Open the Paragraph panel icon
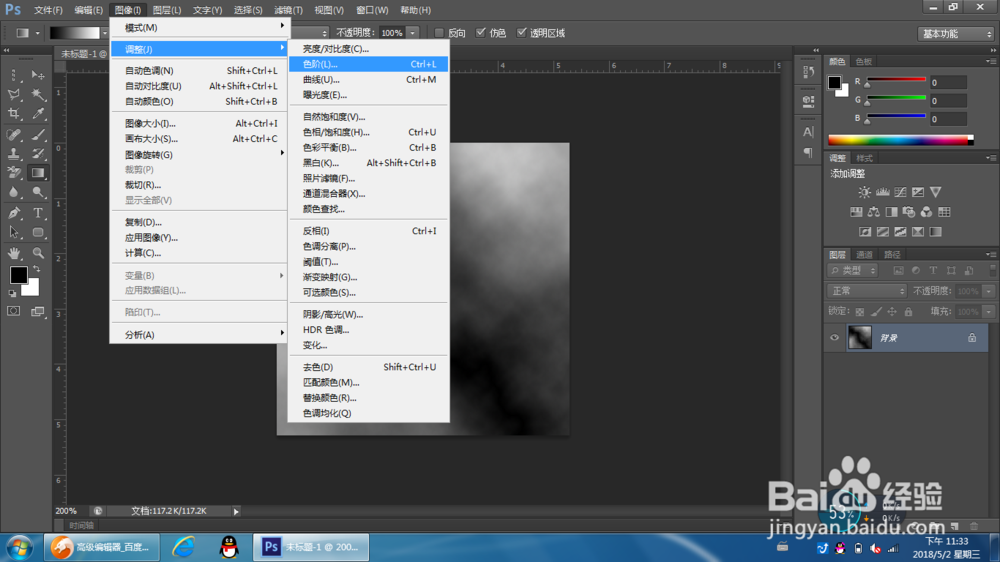 point(808,152)
